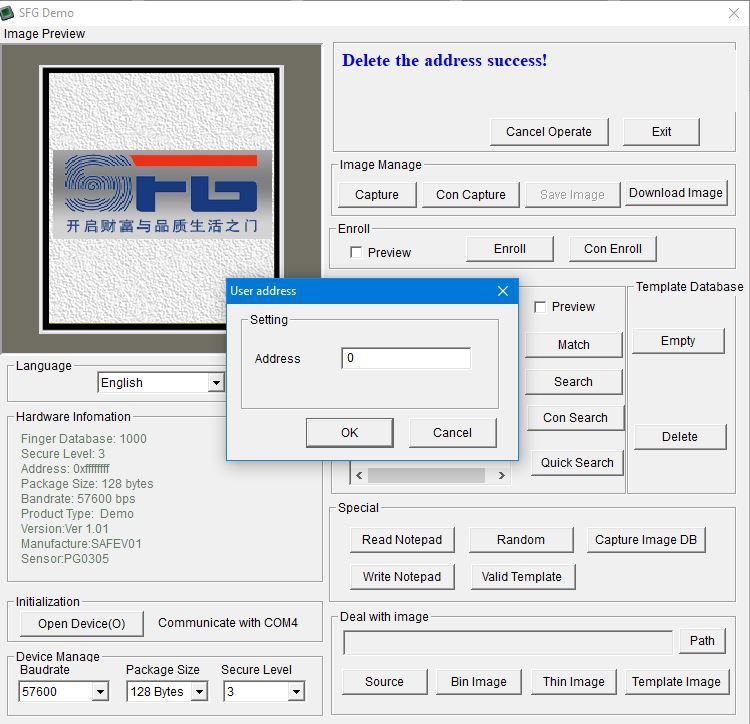Click the Write Notepad button
The height and width of the screenshot is (724, 750).
click(402, 577)
